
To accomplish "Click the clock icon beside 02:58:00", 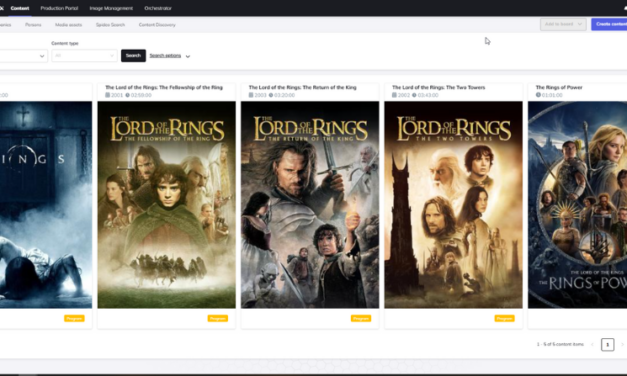I will 128,95.
